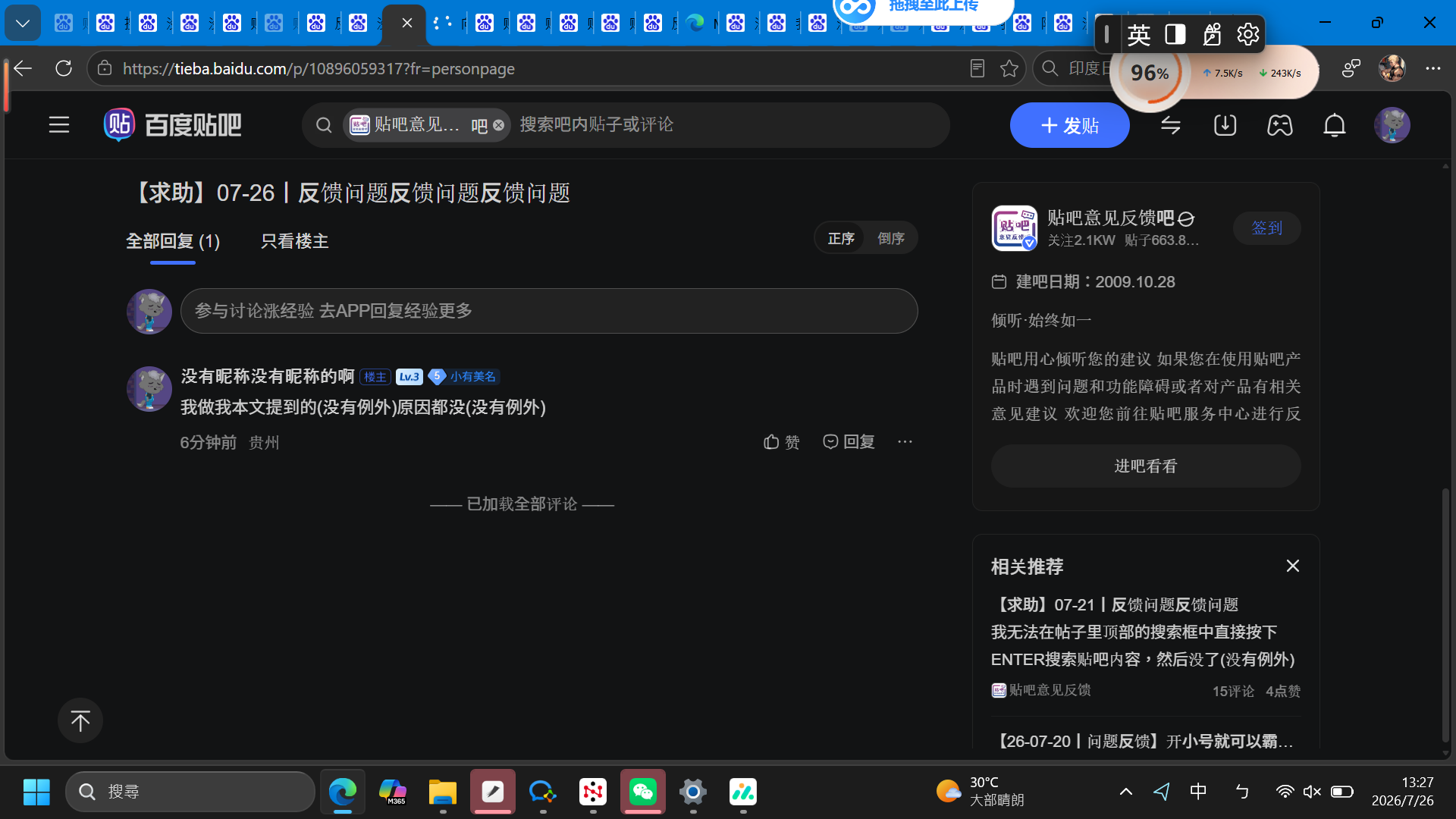1456x819 pixels.
Task: Open WeChat from the taskbar
Action: point(643,792)
